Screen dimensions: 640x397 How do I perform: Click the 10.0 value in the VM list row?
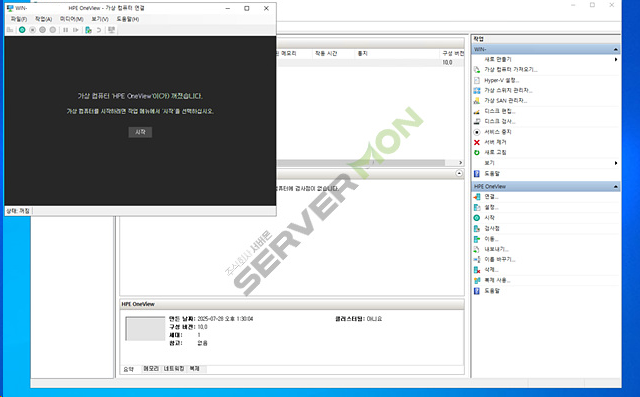(x=447, y=62)
